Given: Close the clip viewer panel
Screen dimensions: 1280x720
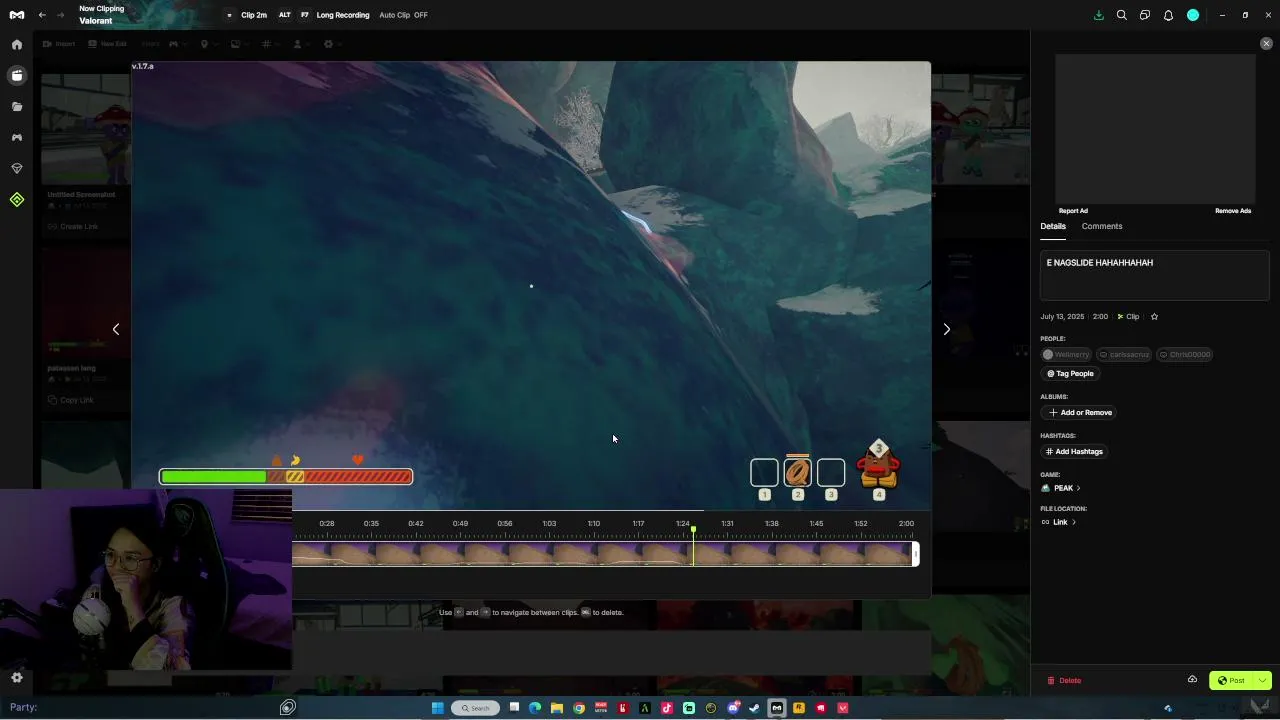Looking at the screenshot, I should (1266, 44).
